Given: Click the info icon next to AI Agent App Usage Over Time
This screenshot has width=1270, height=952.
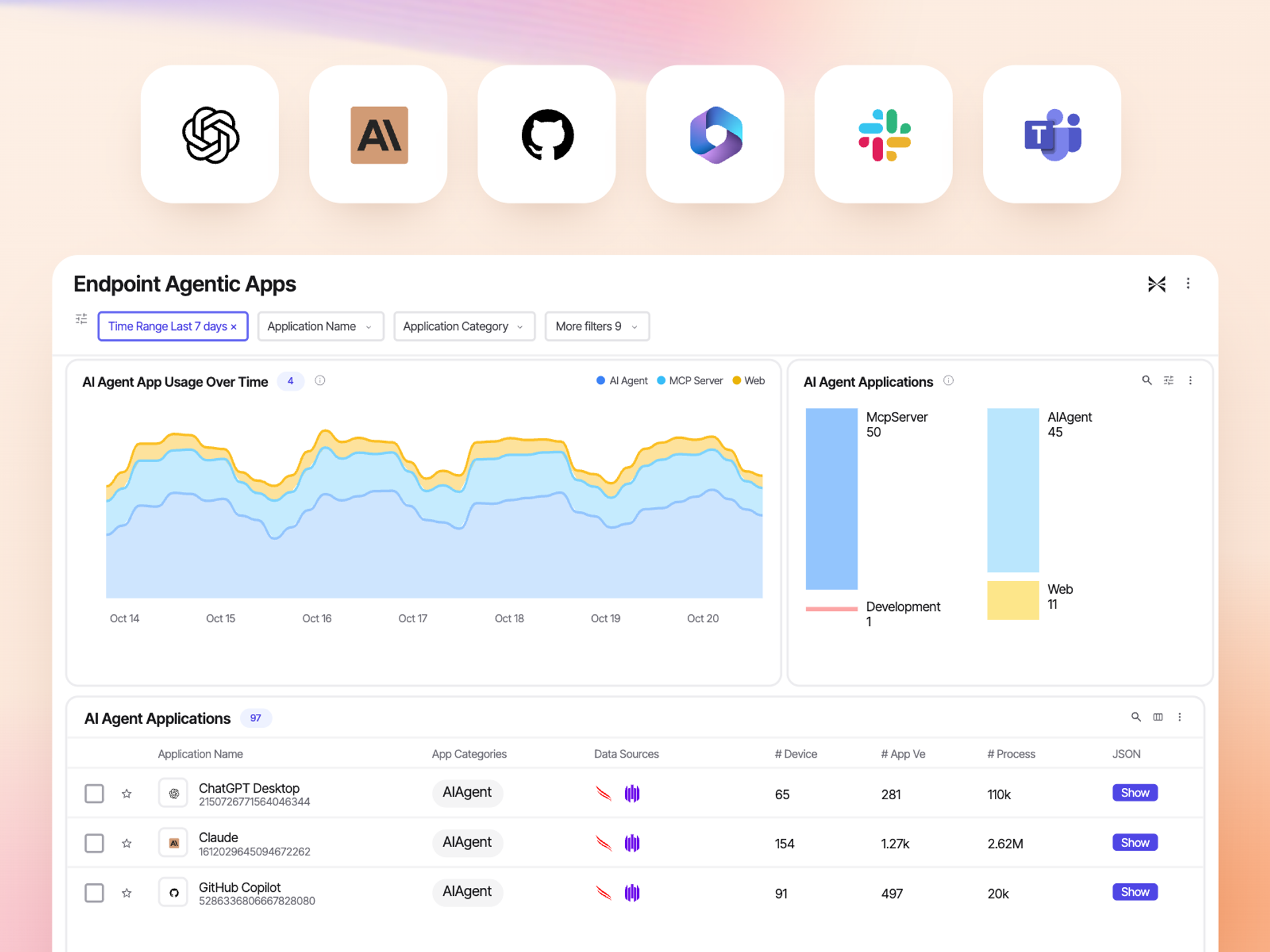Looking at the screenshot, I should pyautogui.click(x=320, y=380).
